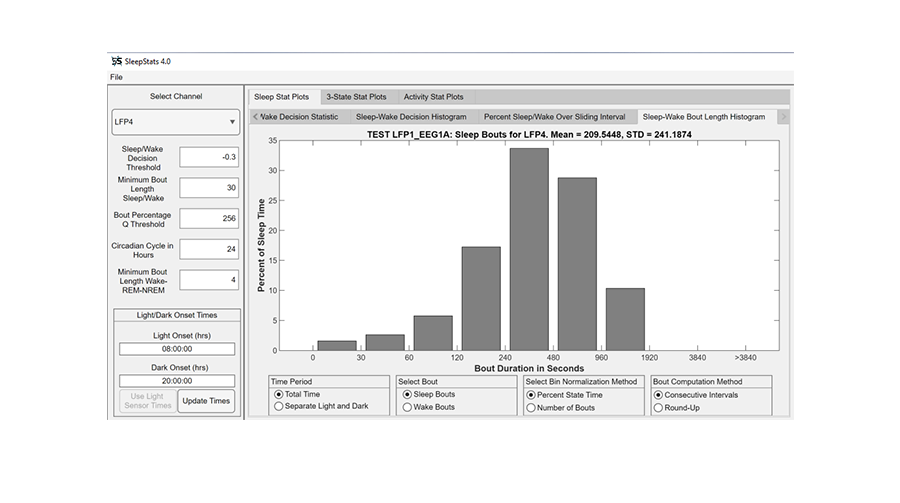Click the Bout Percentage Q Threshold field

(x=209, y=218)
